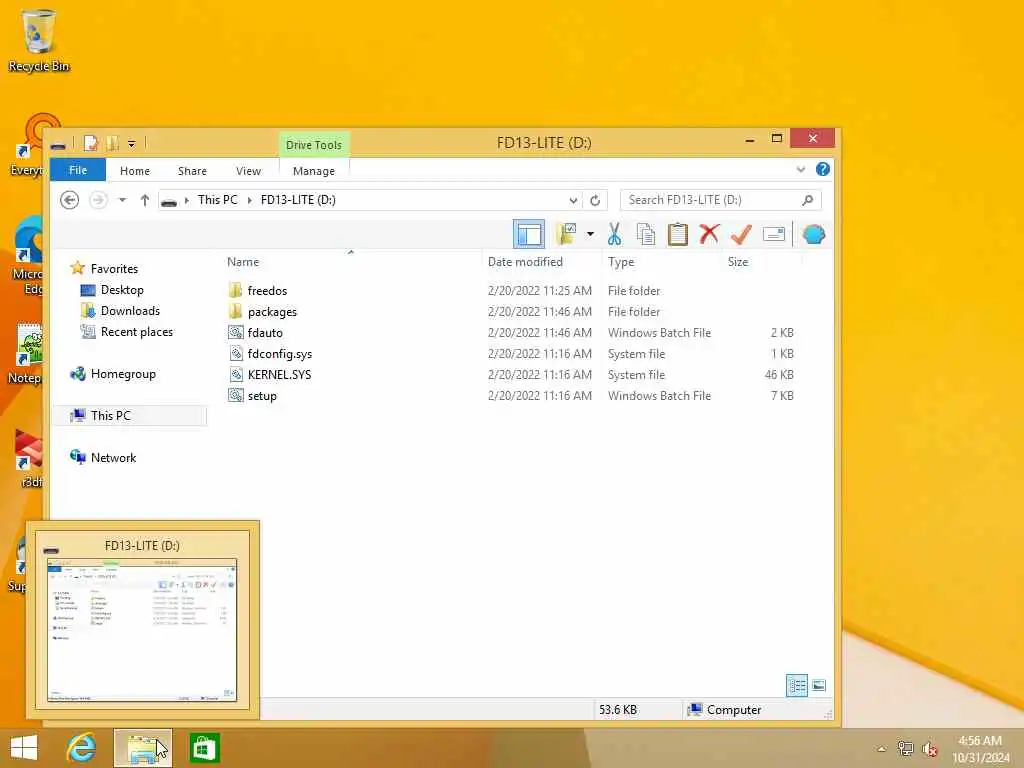
Task: Open the Windows Store taskbar icon
Action: pos(204,748)
